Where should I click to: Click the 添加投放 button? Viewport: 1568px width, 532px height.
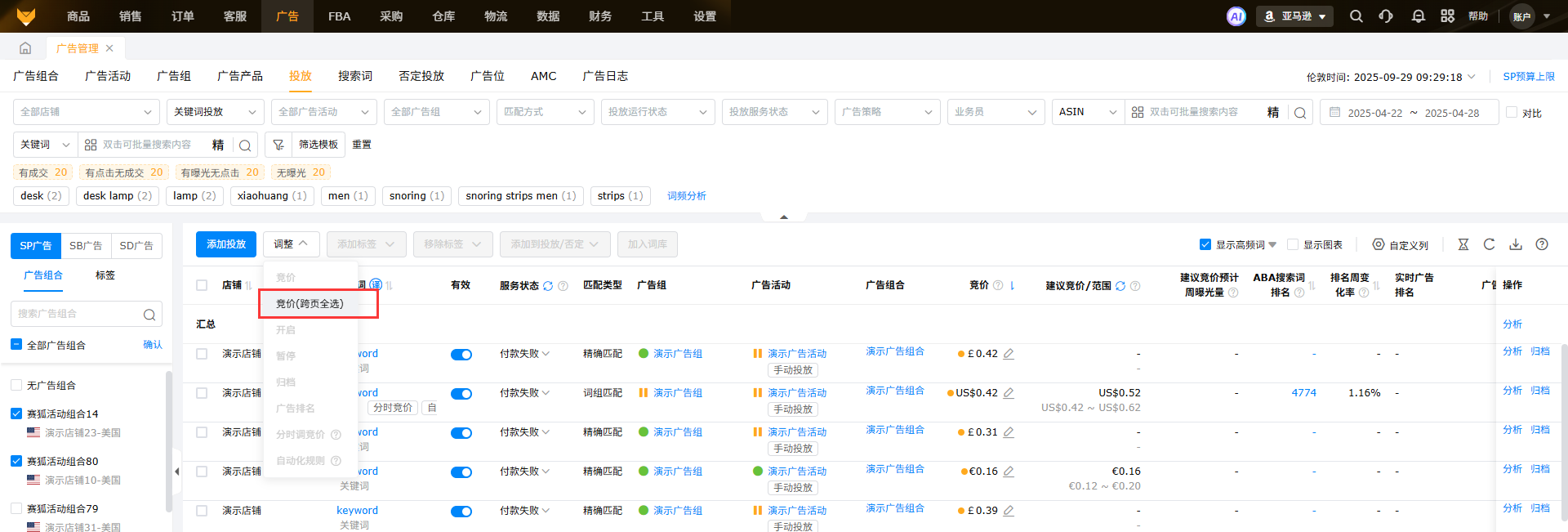(226, 244)
